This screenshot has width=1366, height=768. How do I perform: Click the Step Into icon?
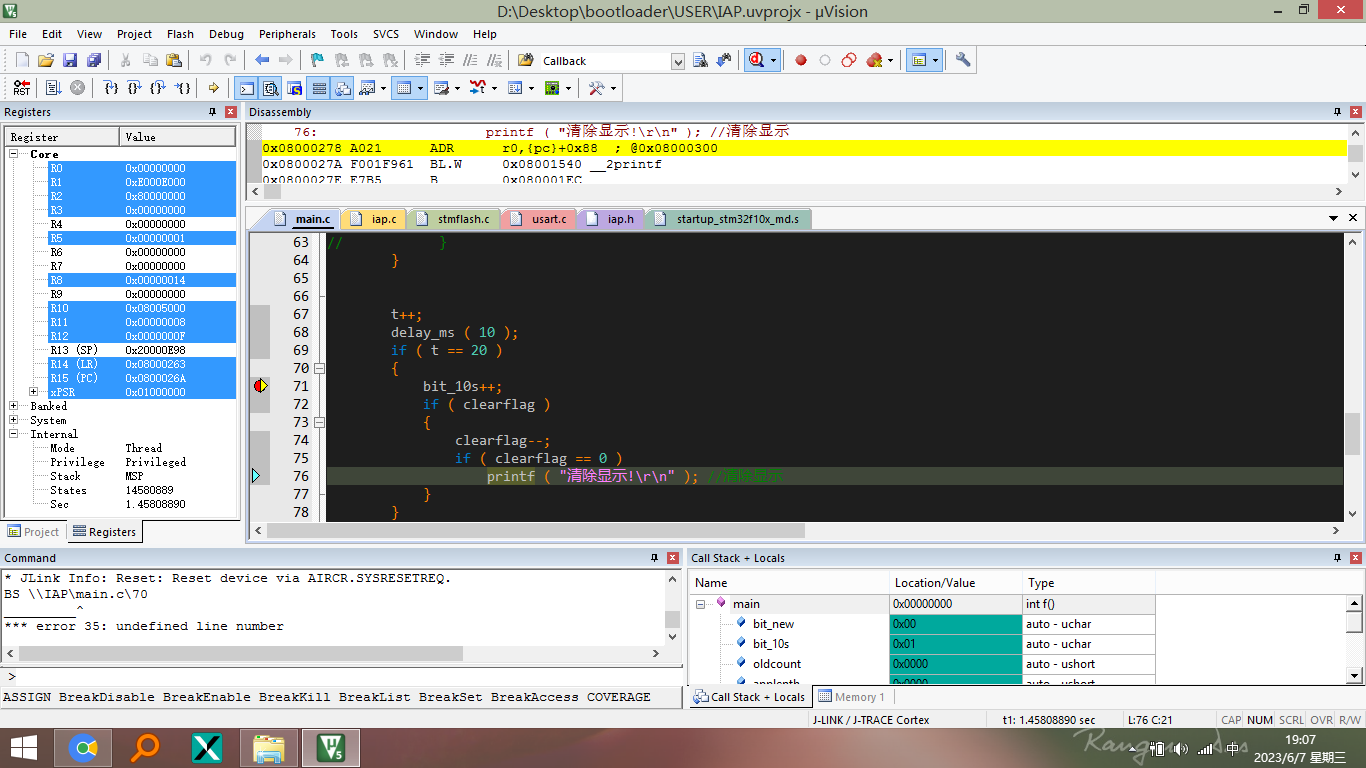tap(111, 88)
